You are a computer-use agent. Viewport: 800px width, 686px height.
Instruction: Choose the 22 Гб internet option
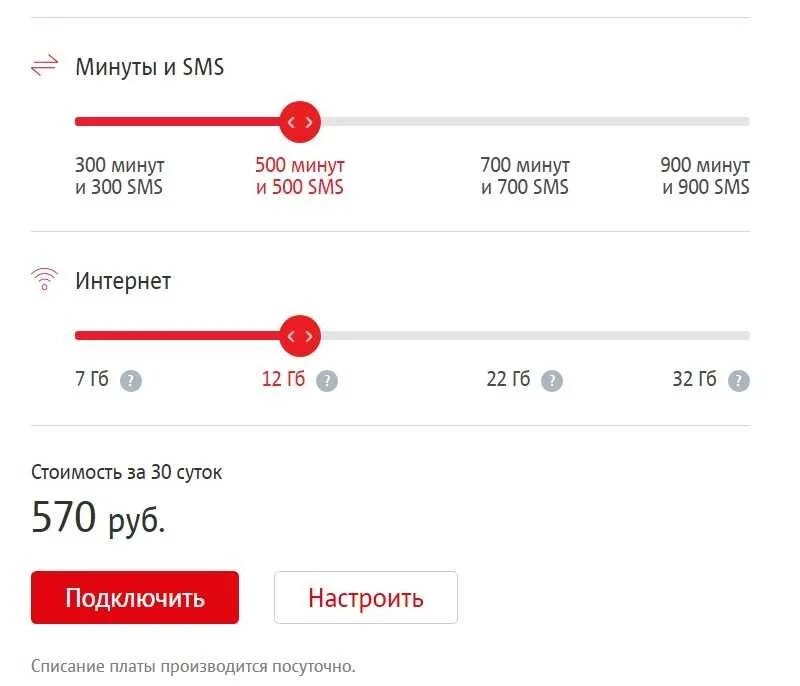tap(508, 380)
